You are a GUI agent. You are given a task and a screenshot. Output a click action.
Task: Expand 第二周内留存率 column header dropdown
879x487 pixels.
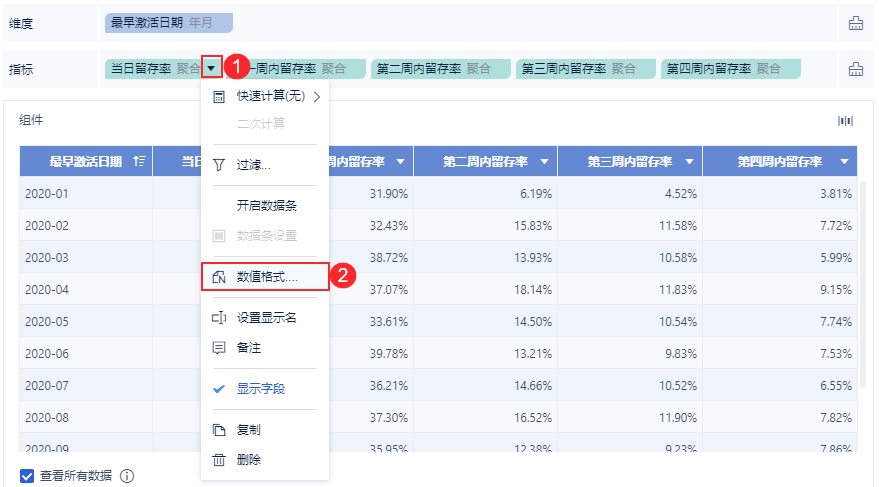[545, 162]
